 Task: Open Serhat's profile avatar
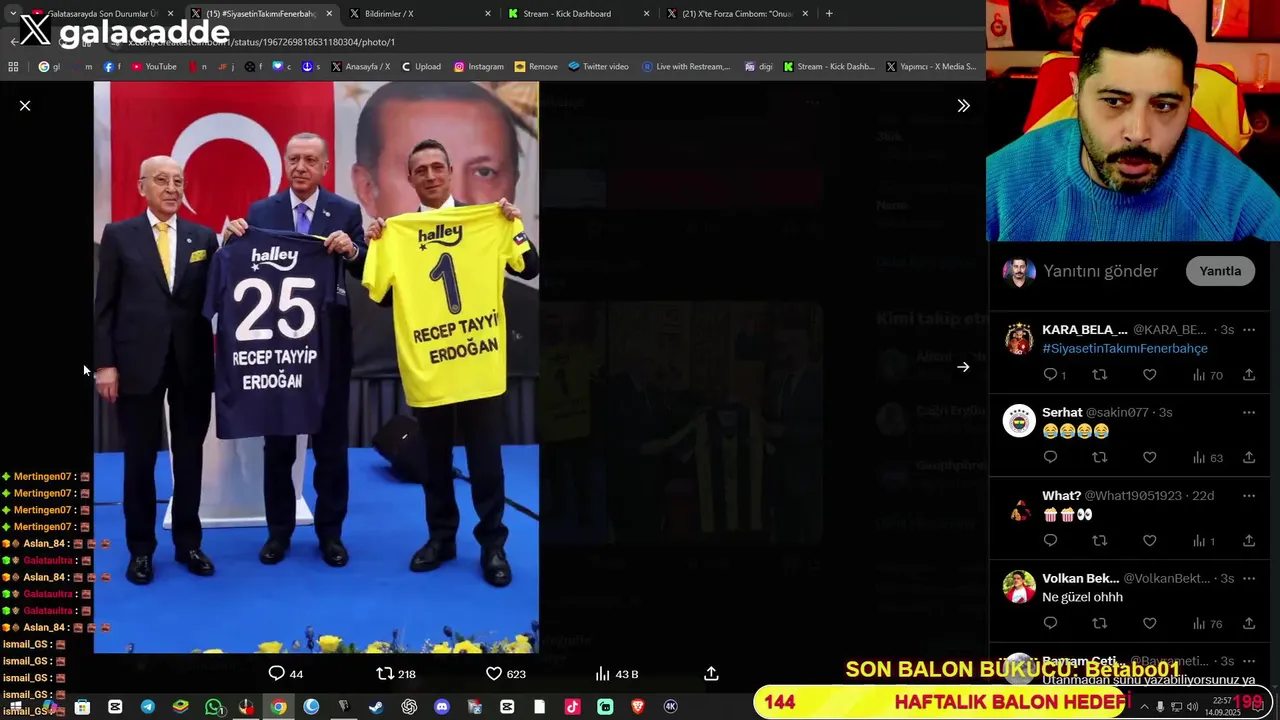pos(1019,421)
